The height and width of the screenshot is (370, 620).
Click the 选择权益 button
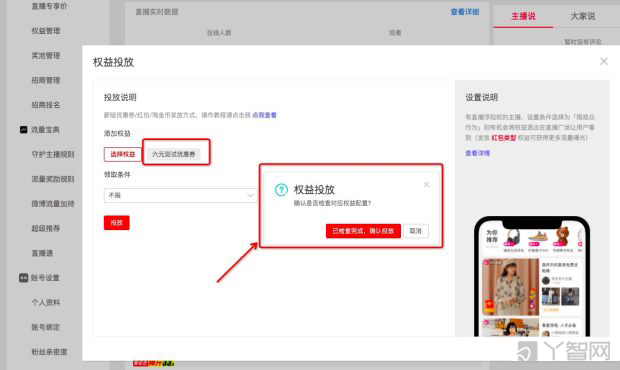123,154
